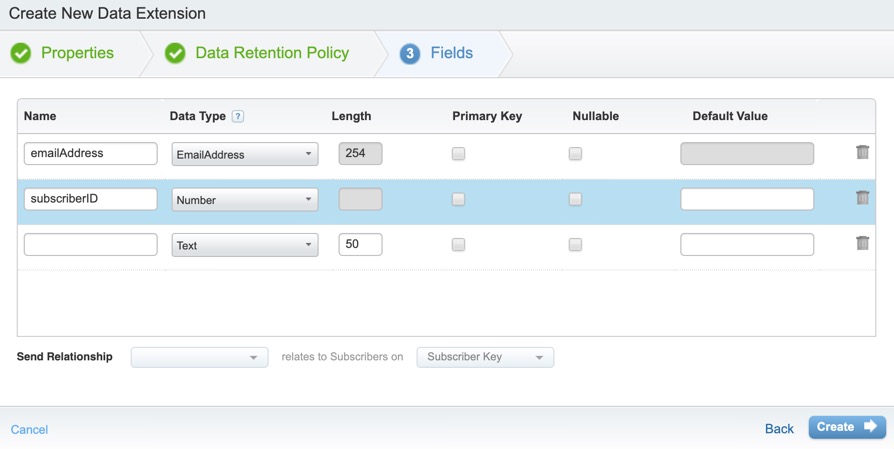Check Primary Key for the empty row
Viewport: 894px width, 449px height.
pyautogui.click(x=458, y=244)
